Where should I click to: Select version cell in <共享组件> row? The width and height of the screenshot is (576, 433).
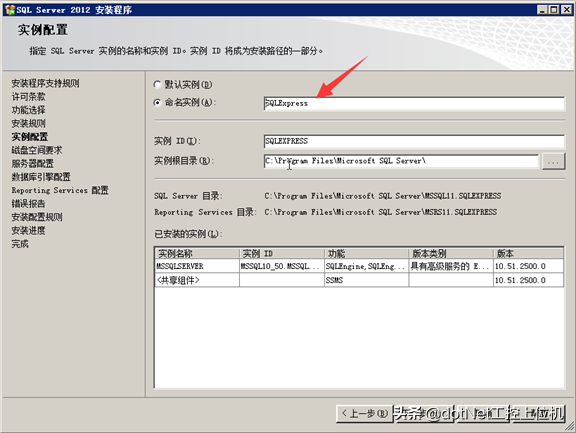click(528, 280)
